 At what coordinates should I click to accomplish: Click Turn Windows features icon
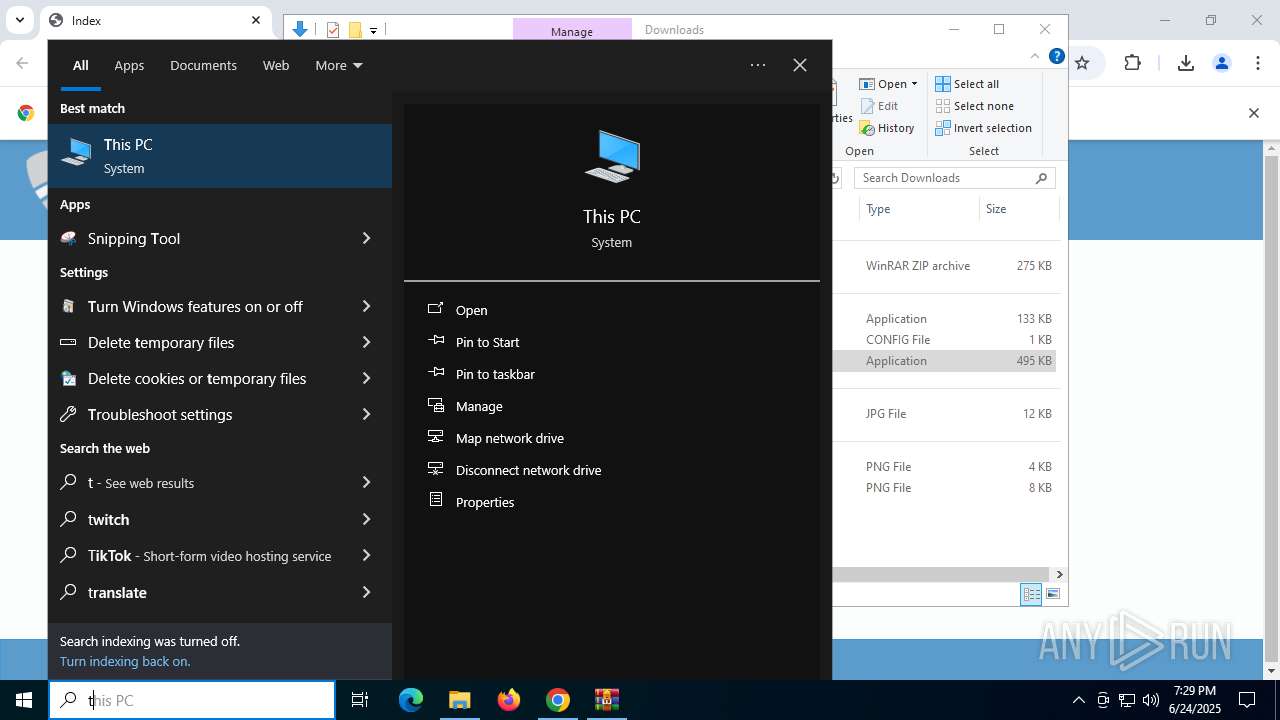68,306
